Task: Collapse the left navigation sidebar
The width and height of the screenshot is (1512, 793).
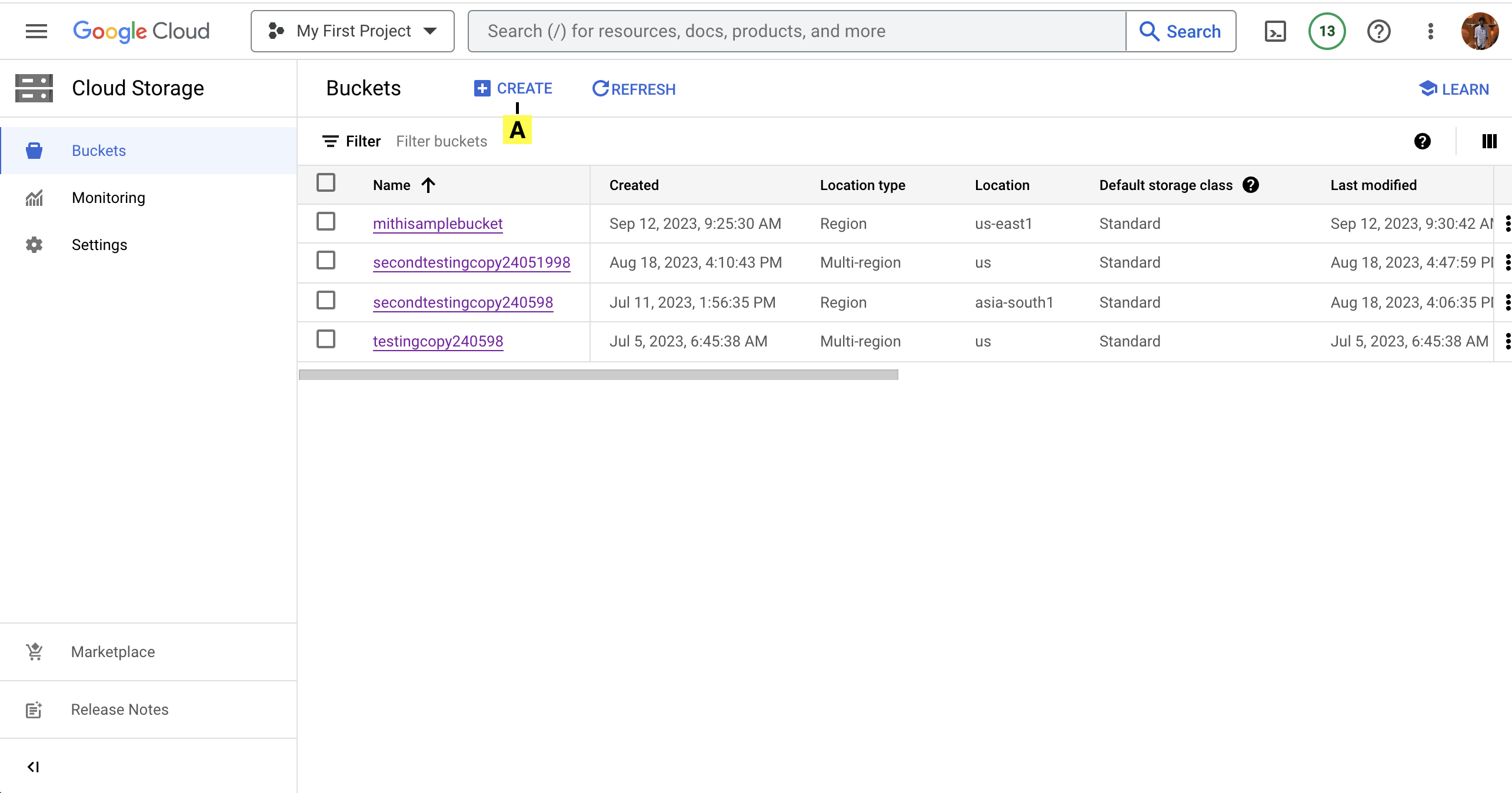Action: 34,767
